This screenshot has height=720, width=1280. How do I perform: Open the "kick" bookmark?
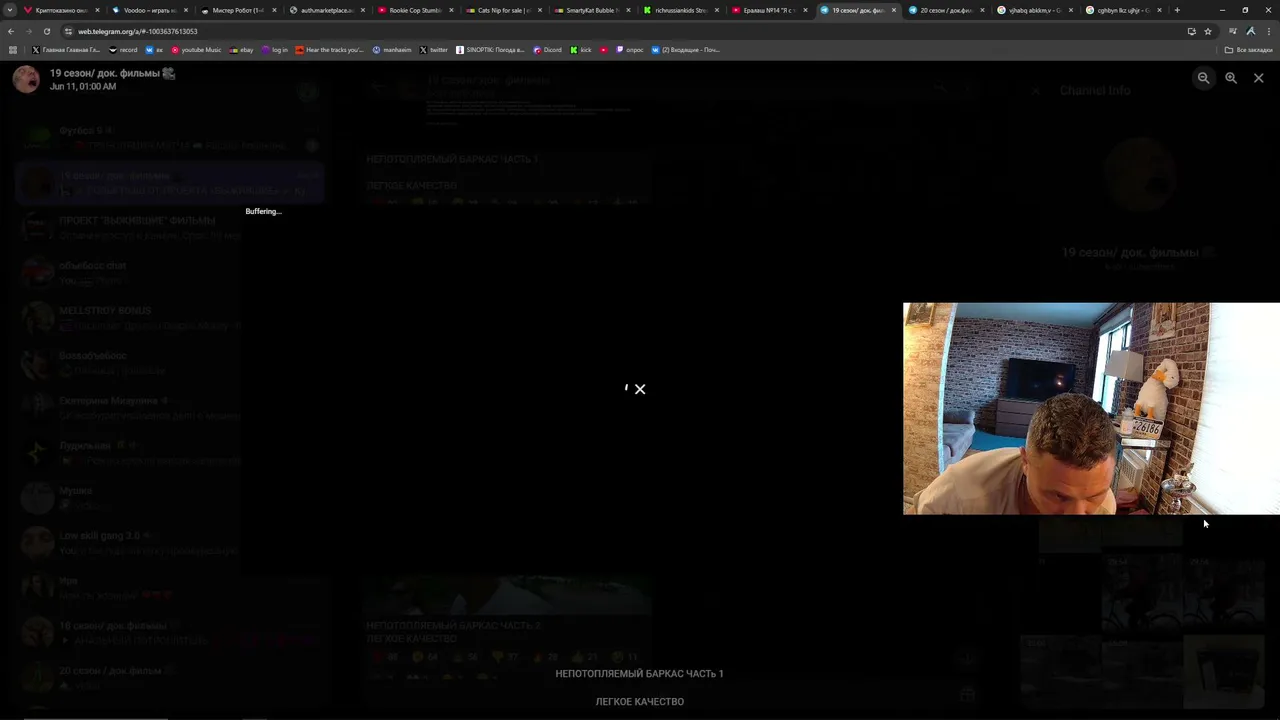582,50
